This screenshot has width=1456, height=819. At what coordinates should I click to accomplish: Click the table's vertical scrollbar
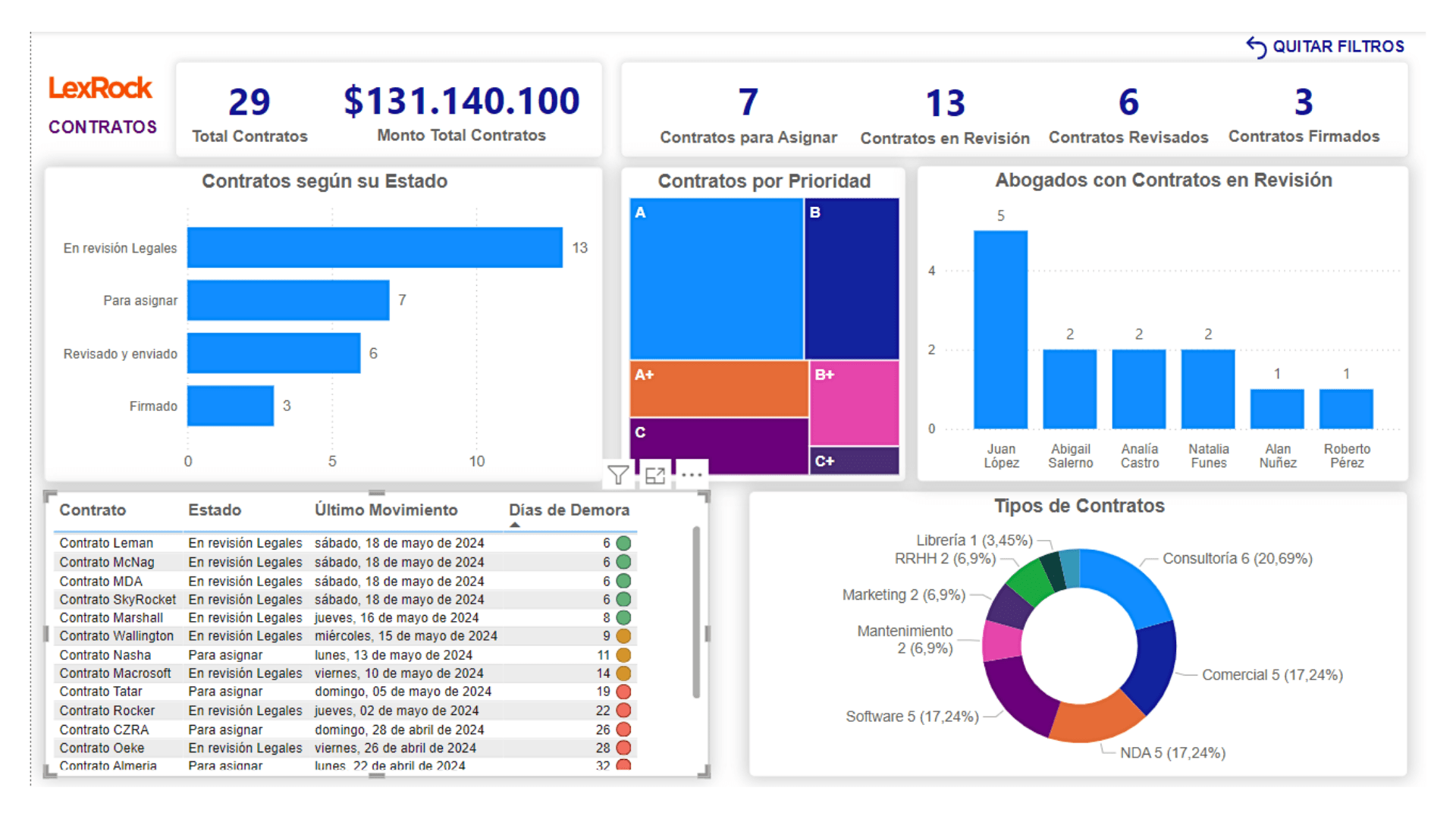tap(696, 611)
